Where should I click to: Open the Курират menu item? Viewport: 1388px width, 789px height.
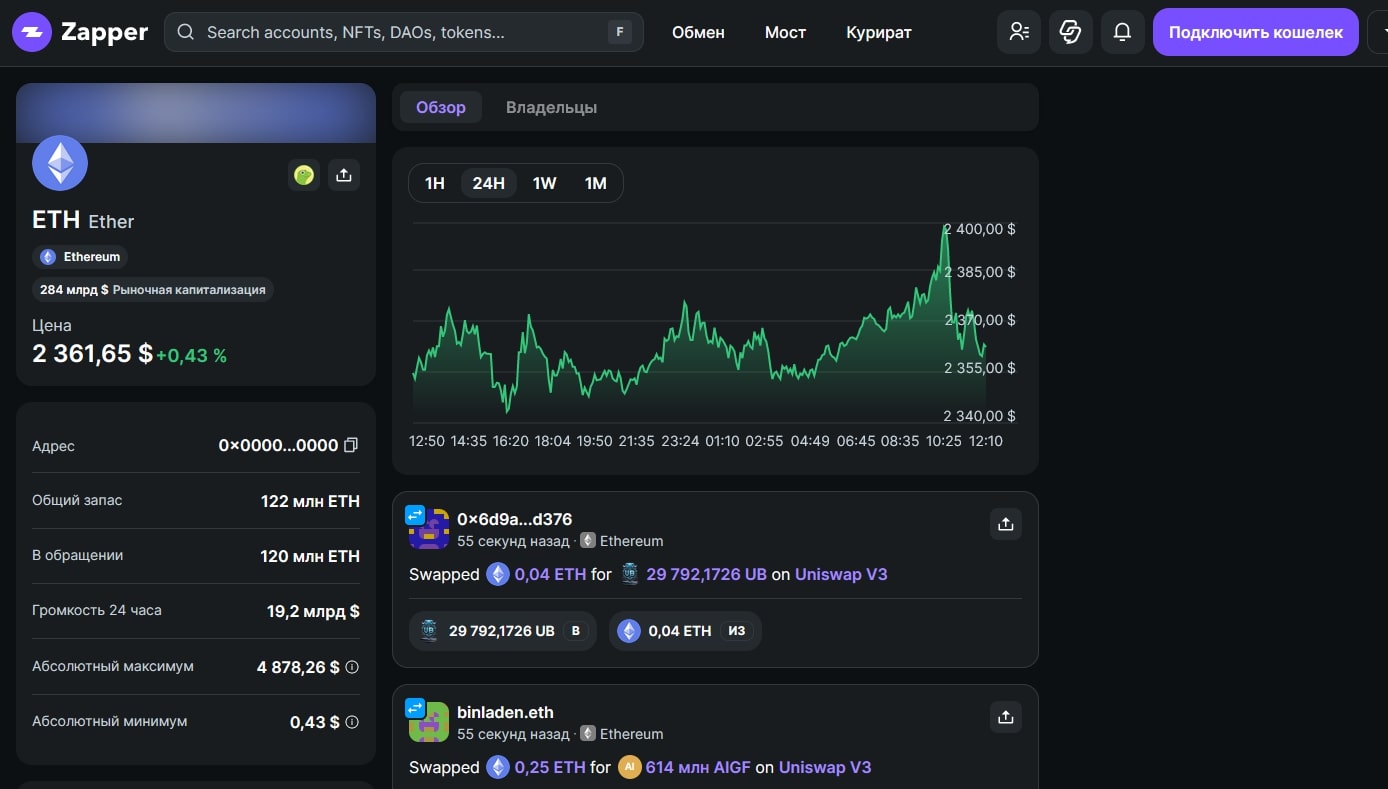click(879, 32)
